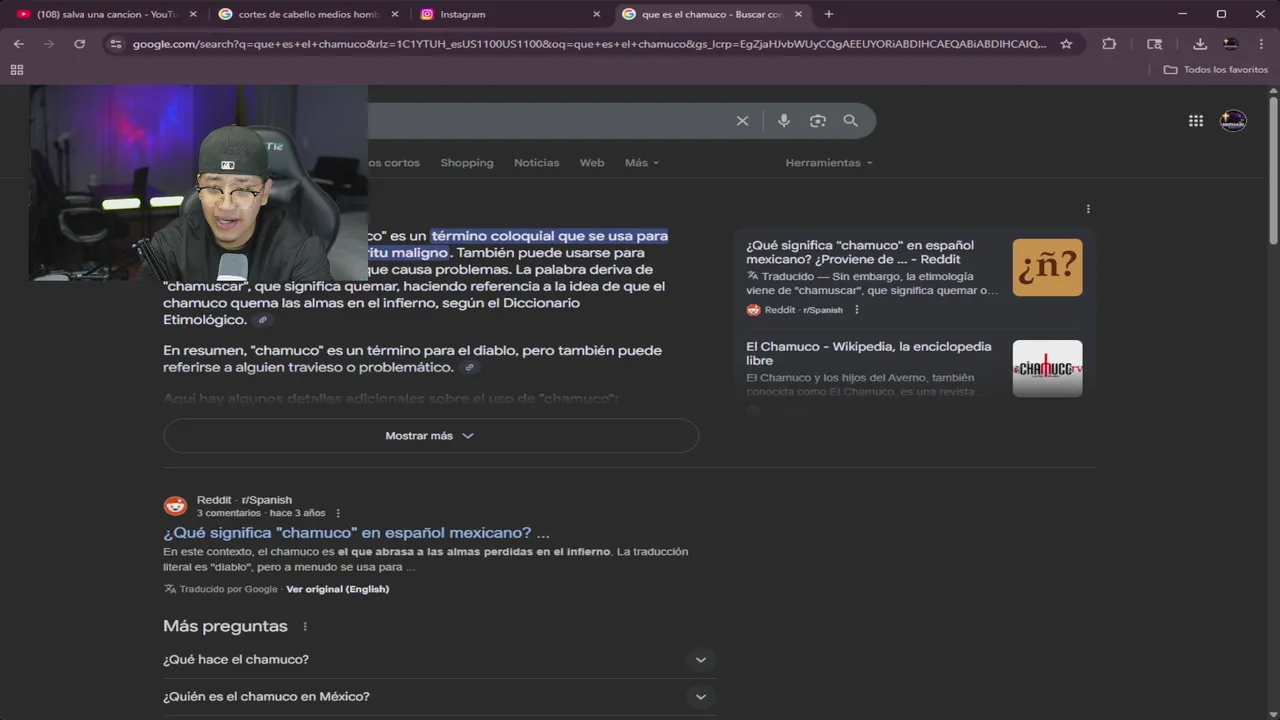Open the extensions puzzle icon
Screen dimensions: 1280x720
click(1109, 44)
